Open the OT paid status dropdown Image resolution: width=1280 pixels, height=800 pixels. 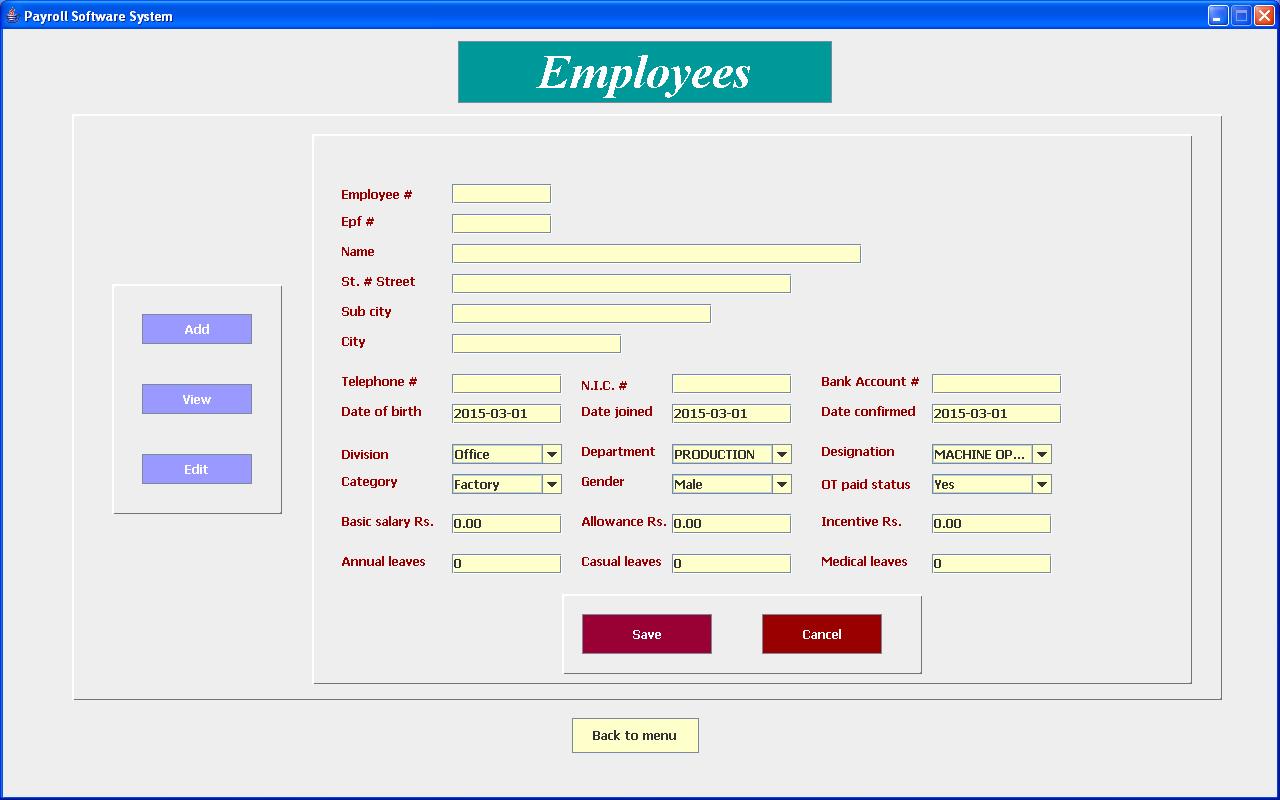coord(1041,483)
